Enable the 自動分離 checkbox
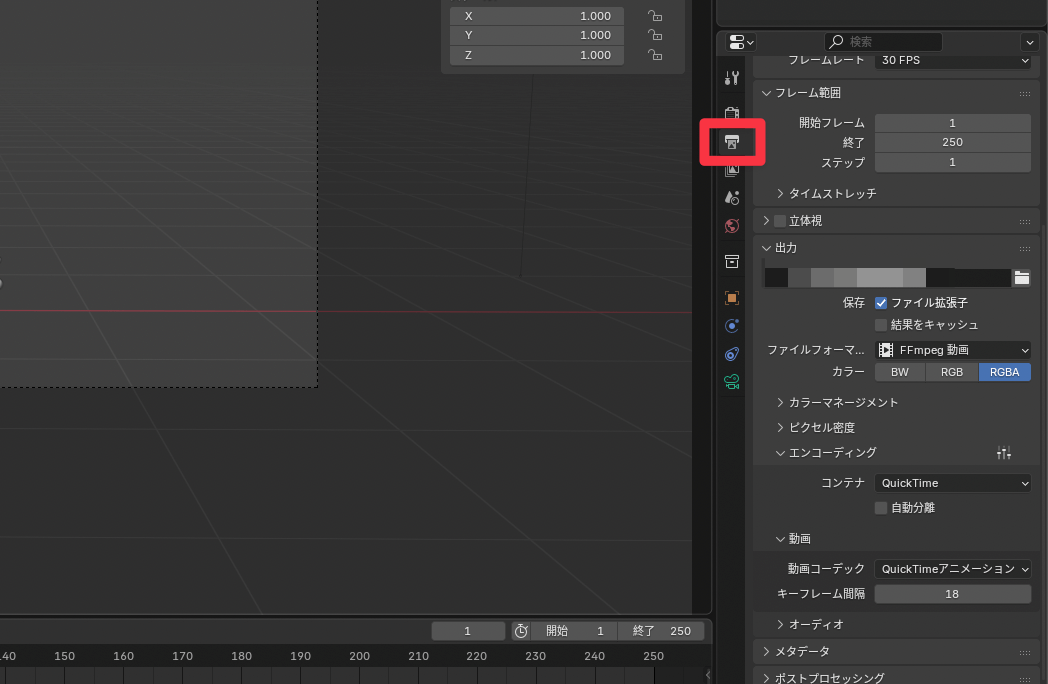Viewport: 1048px width, 684px height. tap(881, 508)
